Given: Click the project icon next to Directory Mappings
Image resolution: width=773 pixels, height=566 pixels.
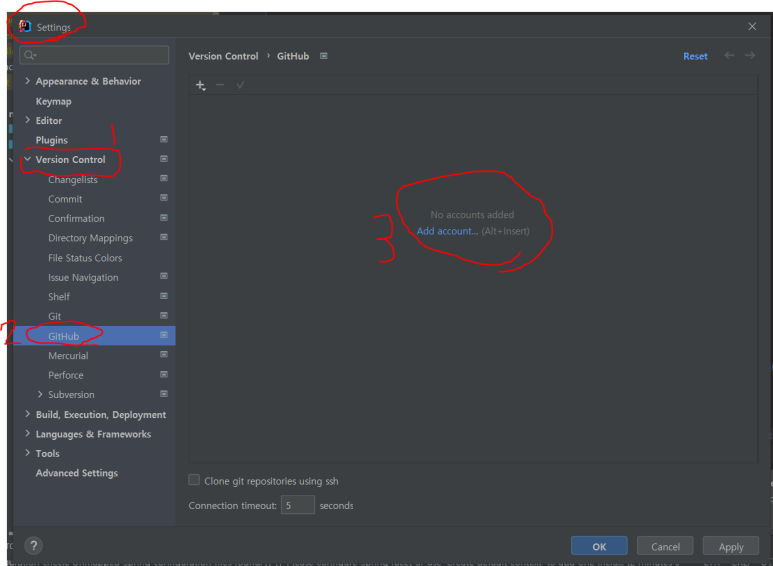Looking at the screenshot, I should (x=164, y=237).
